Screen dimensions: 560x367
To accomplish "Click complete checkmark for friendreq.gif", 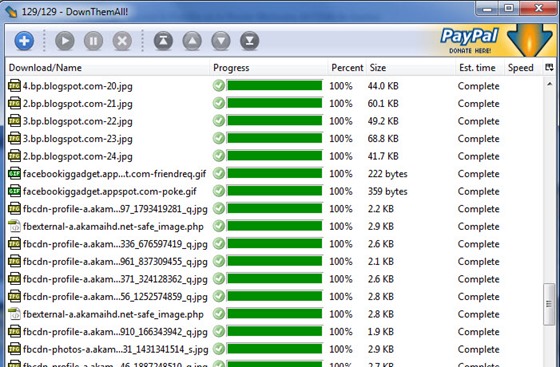I will [219, 173].
